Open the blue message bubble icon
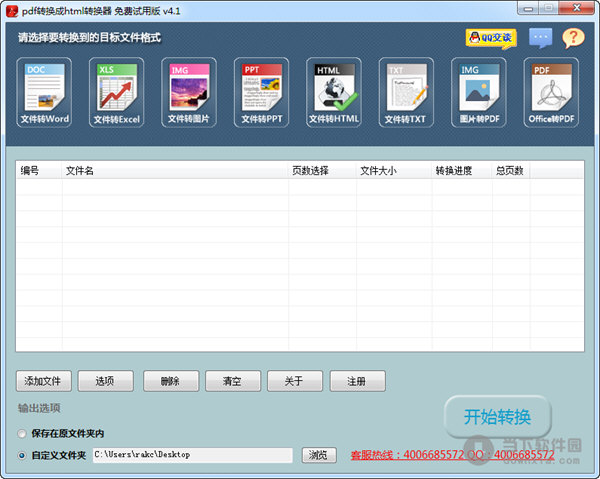 coord(540,38)
